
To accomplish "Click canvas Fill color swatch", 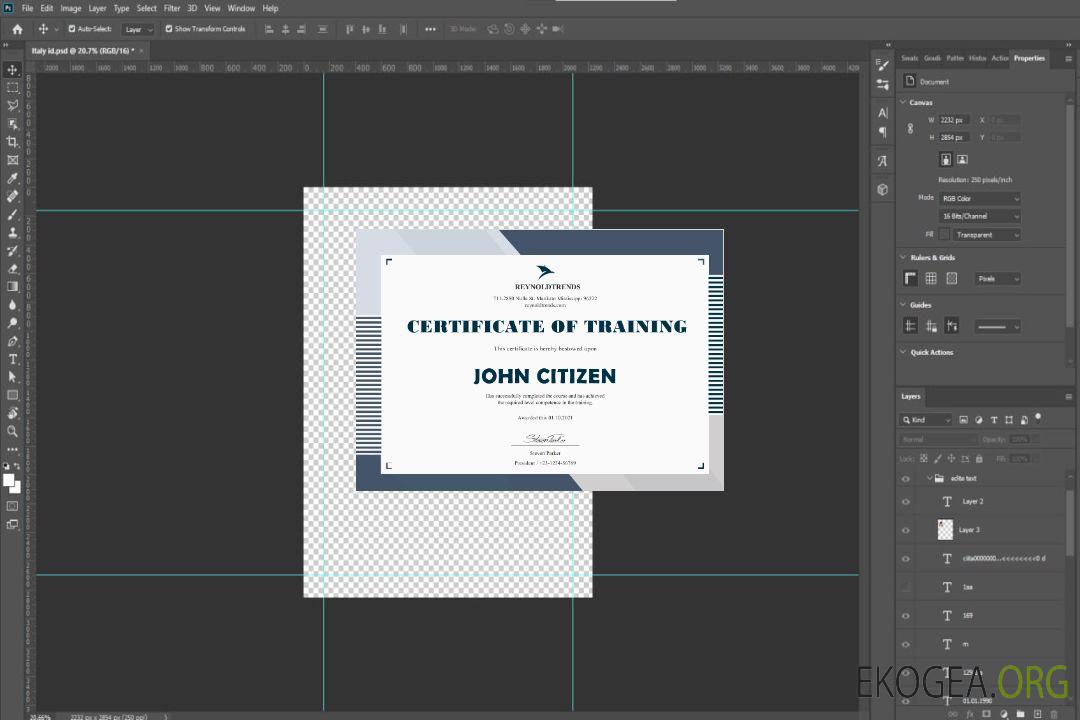I will pos(944,235).
